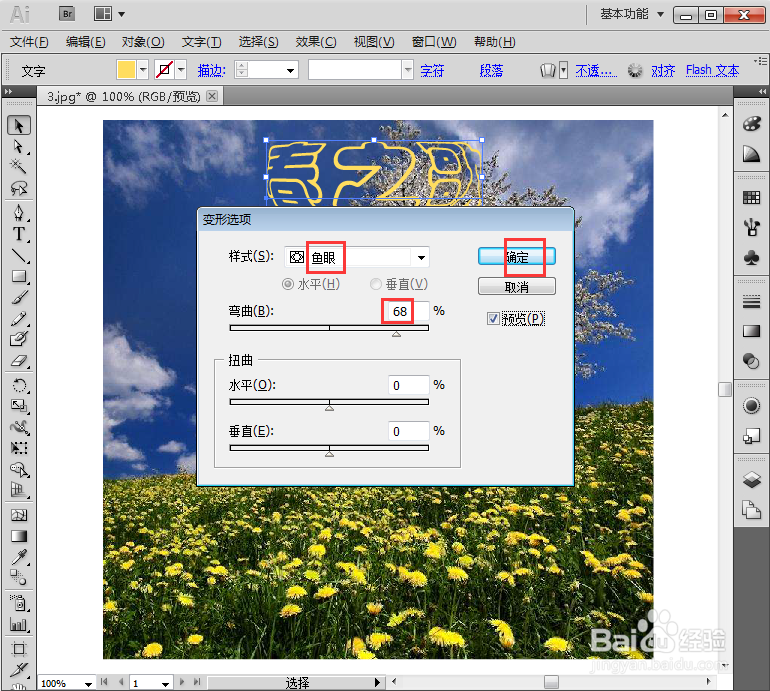Open the Style (样式) dropdown arrow
The height and width of the screenshot is (691, 770).
(x=421, y=257)
